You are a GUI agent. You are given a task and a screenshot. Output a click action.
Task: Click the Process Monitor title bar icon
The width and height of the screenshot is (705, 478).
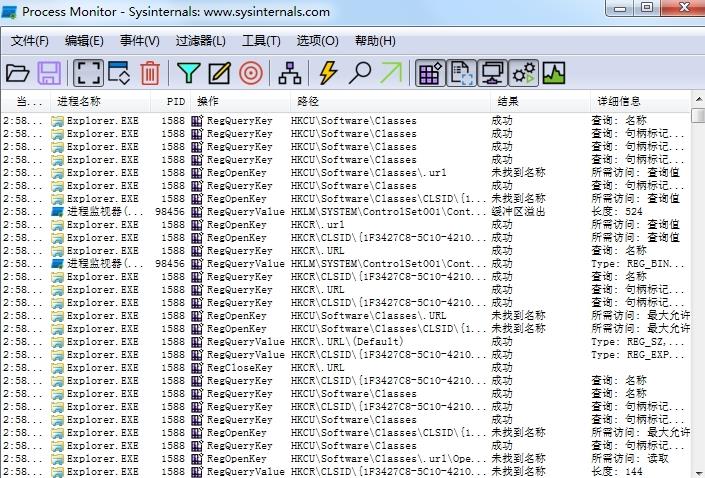(x=9, y=11)
